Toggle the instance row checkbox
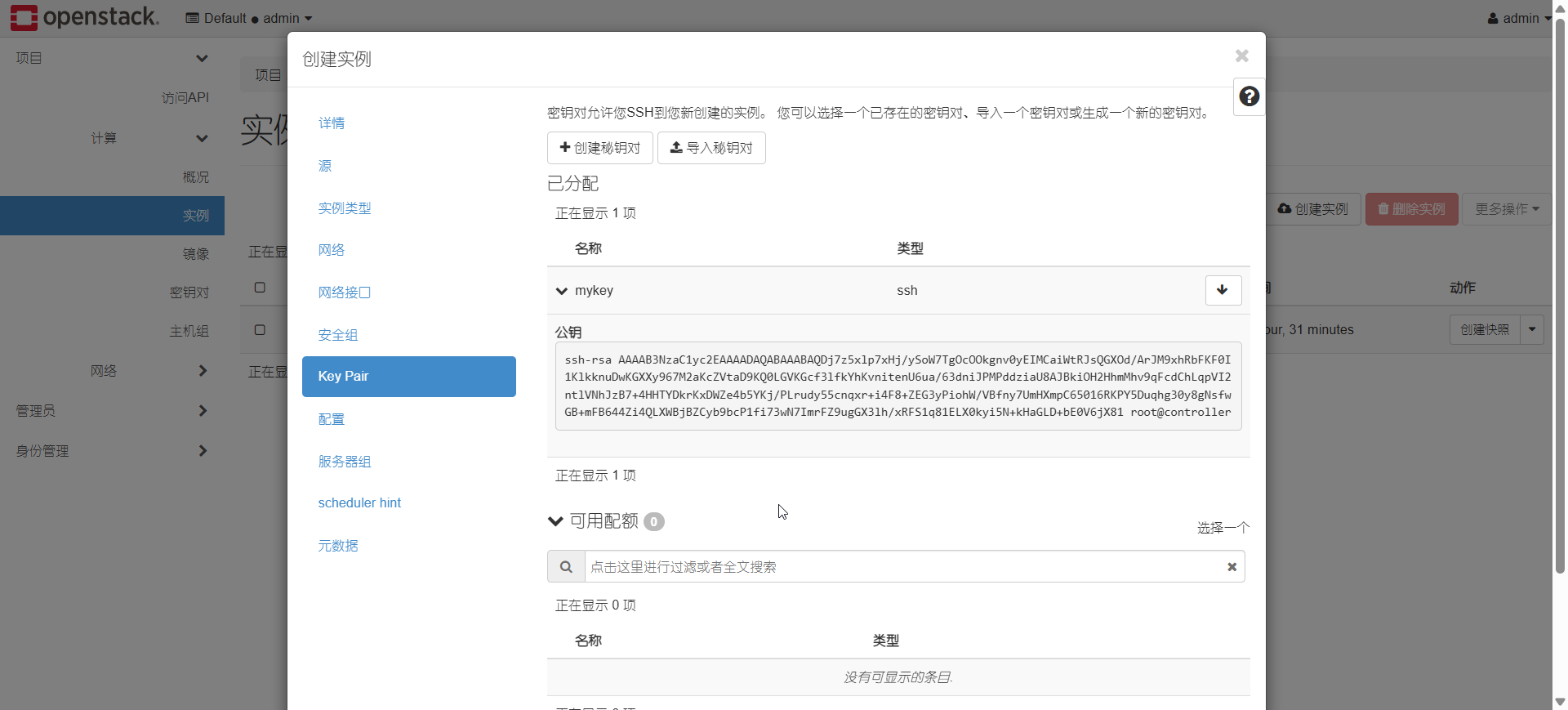The height and width of the screenshot is (710, 1568). pos(260,330)
